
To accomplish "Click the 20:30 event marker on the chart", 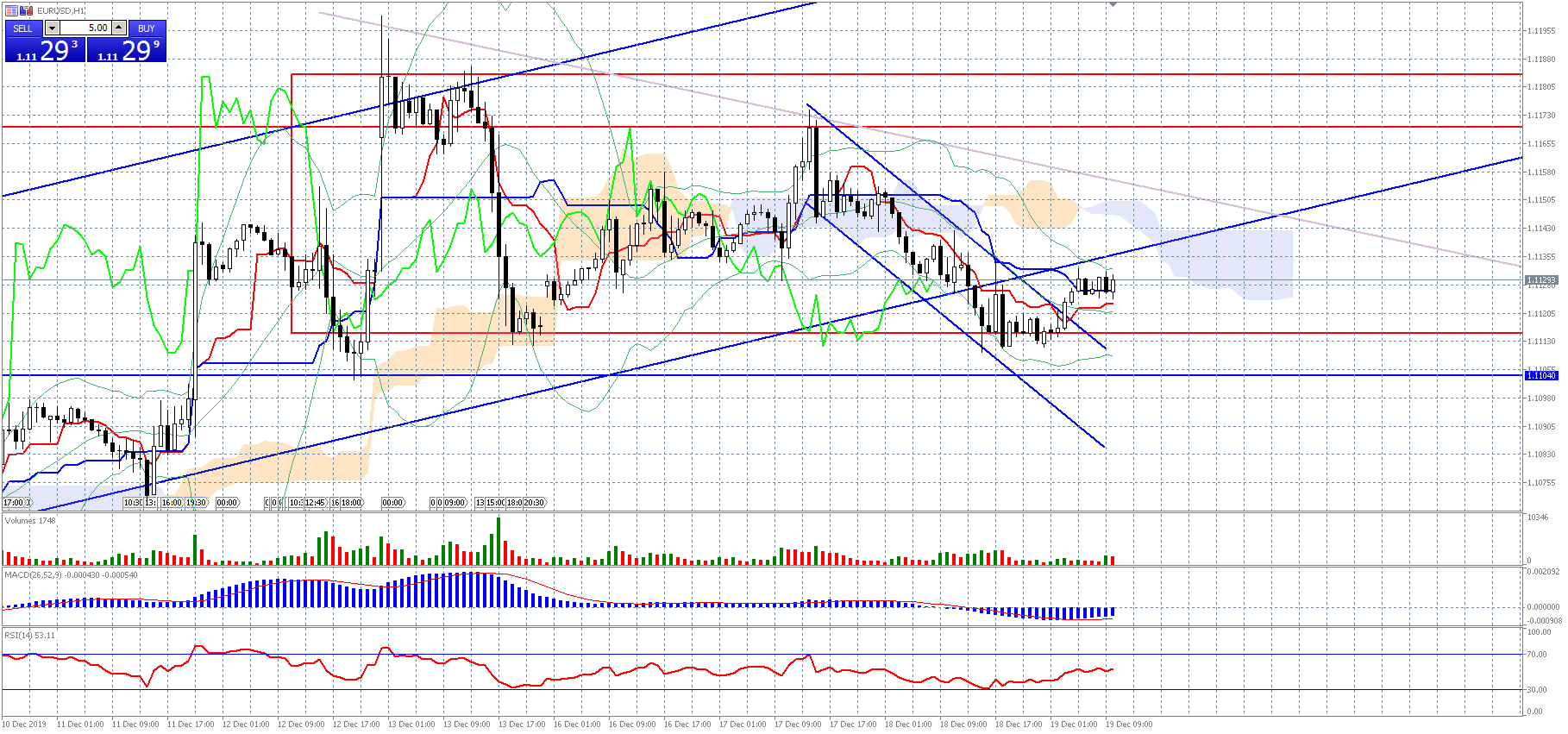I will (534, 502).
